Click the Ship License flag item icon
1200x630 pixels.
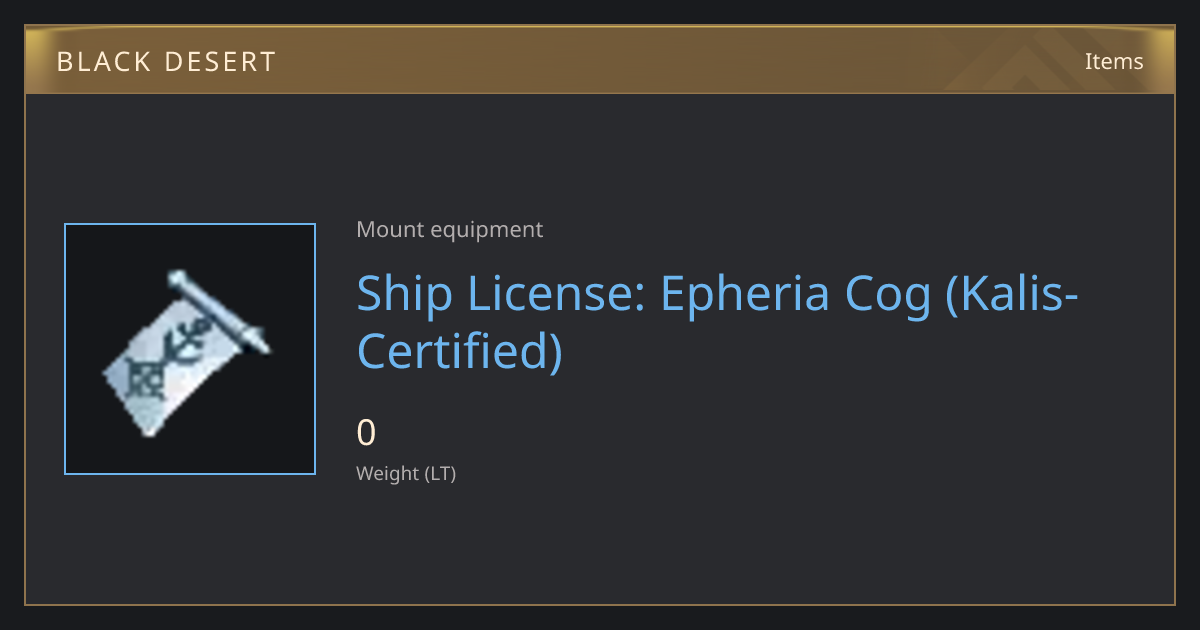[x=187, y=353]
